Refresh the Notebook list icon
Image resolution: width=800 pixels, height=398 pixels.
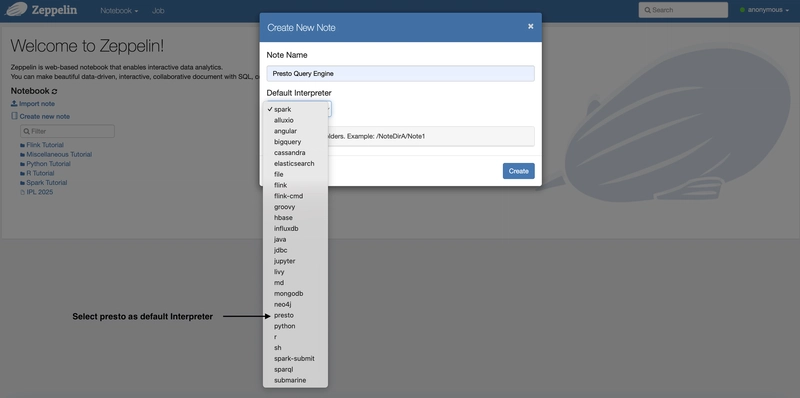55,91
